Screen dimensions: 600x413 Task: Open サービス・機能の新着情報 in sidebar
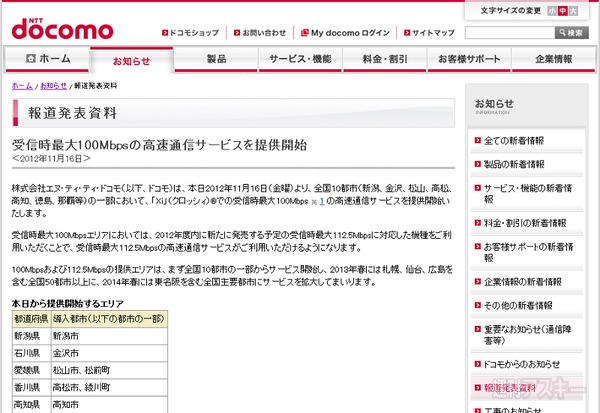click(528, 194)
